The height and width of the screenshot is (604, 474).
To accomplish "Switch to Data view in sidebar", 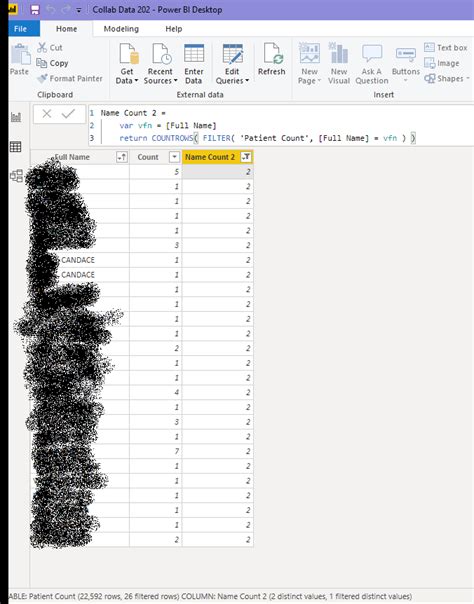I will pos(16,146).
